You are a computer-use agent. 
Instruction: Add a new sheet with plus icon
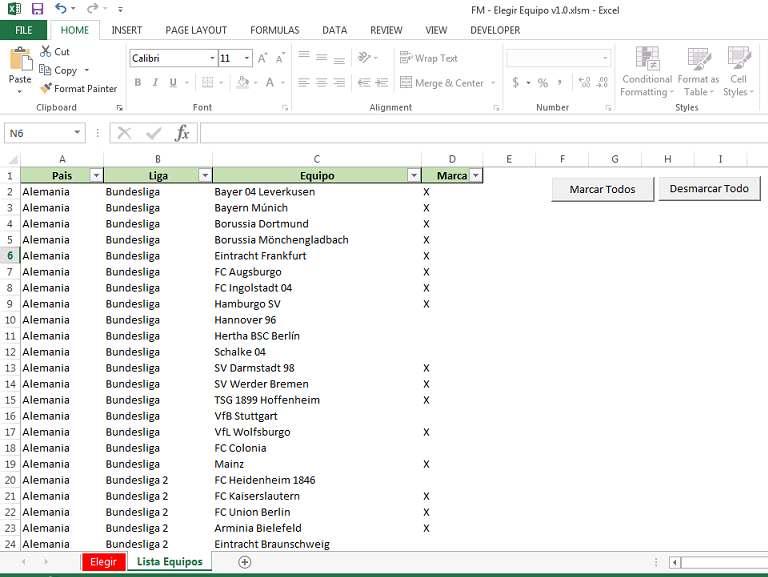245,562
